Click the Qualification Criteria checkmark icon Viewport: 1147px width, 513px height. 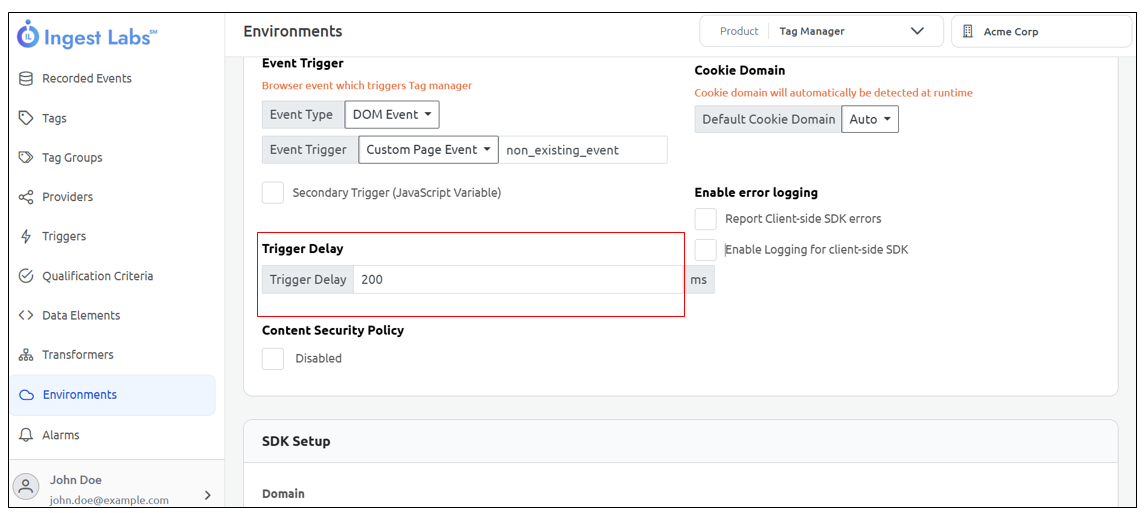point(27,276)
